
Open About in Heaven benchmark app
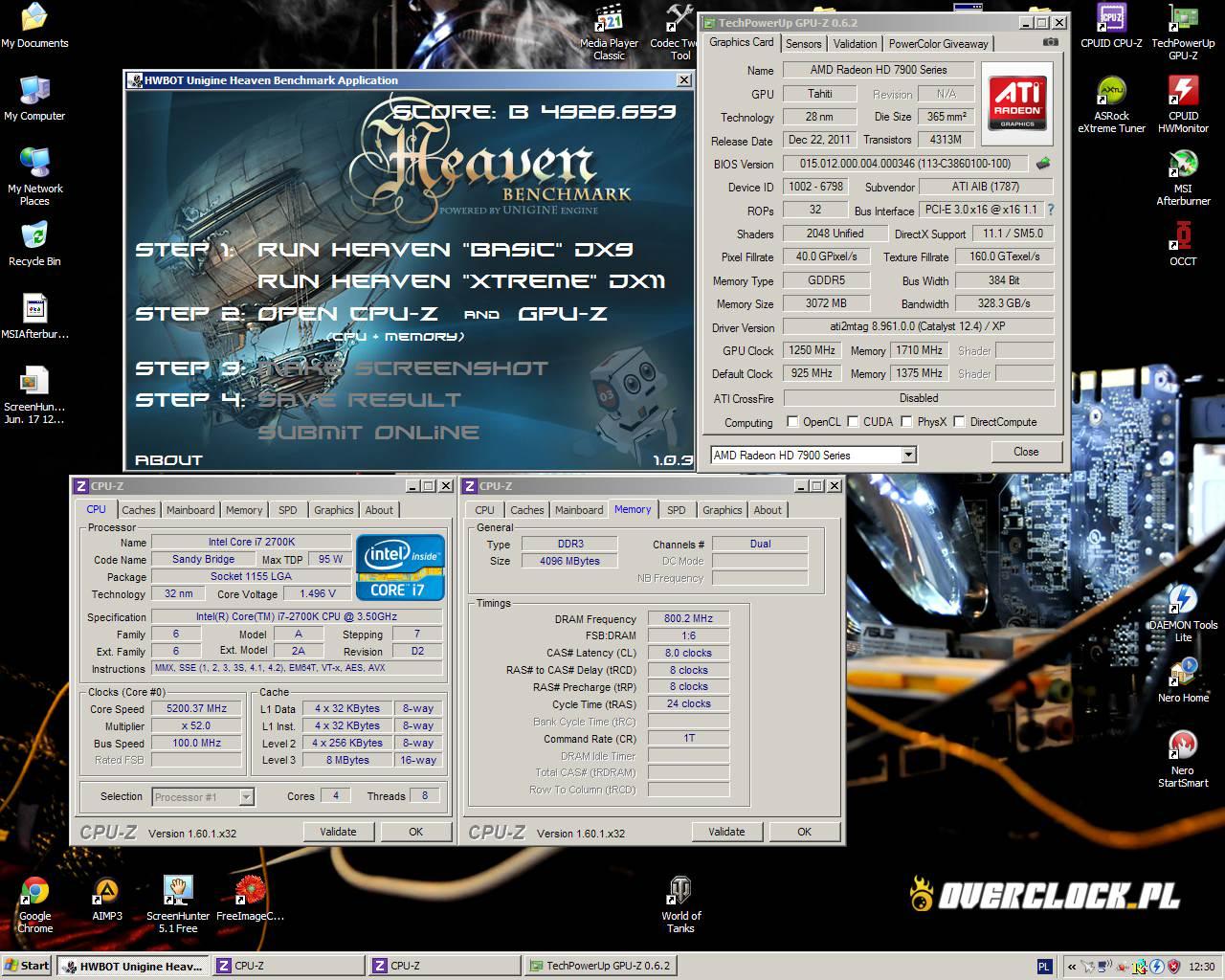click(x=168, y=460)
